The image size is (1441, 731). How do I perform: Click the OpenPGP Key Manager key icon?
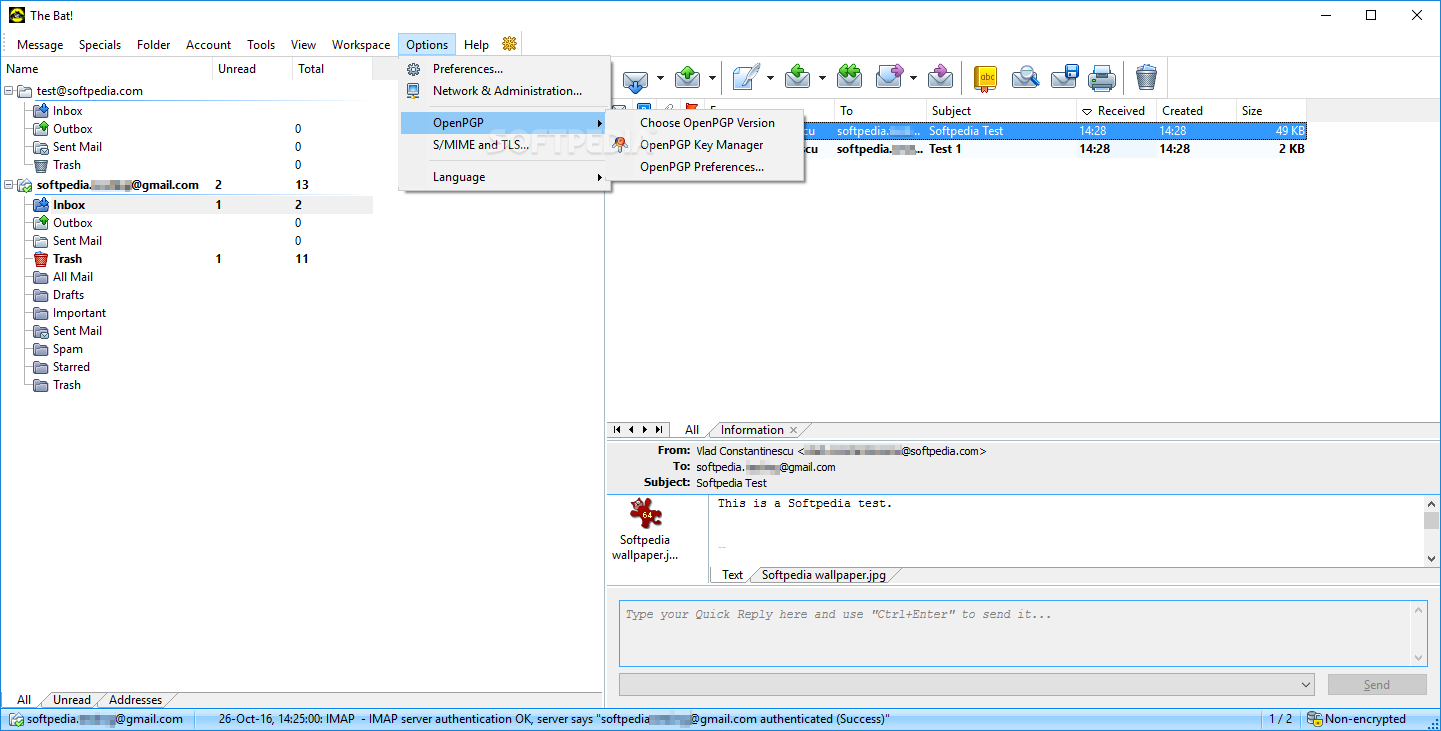tap(621, 145)
